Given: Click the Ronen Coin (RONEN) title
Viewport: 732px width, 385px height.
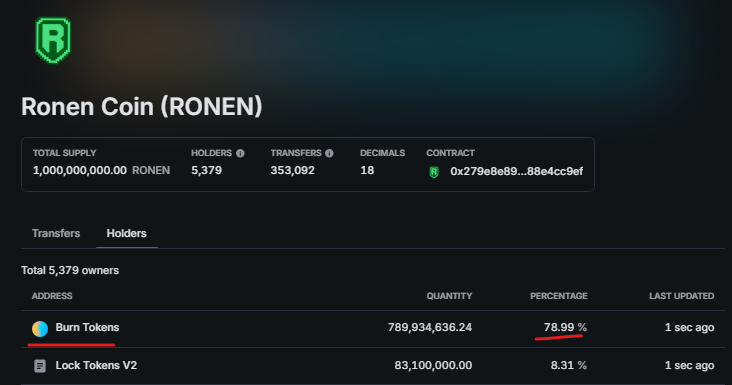Looking at the screenshot, I should pyautogui.click(x=141, y=106).
